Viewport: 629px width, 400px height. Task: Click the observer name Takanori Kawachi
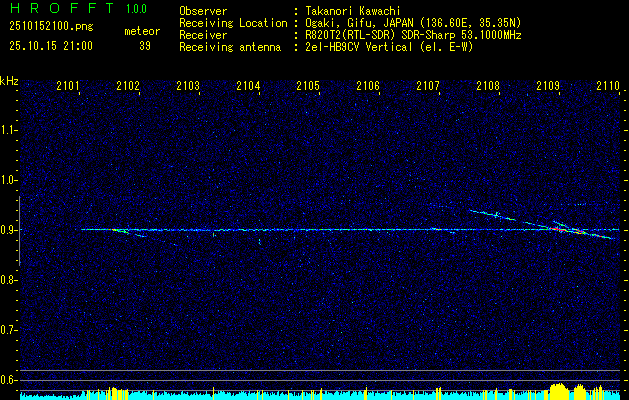353,11
